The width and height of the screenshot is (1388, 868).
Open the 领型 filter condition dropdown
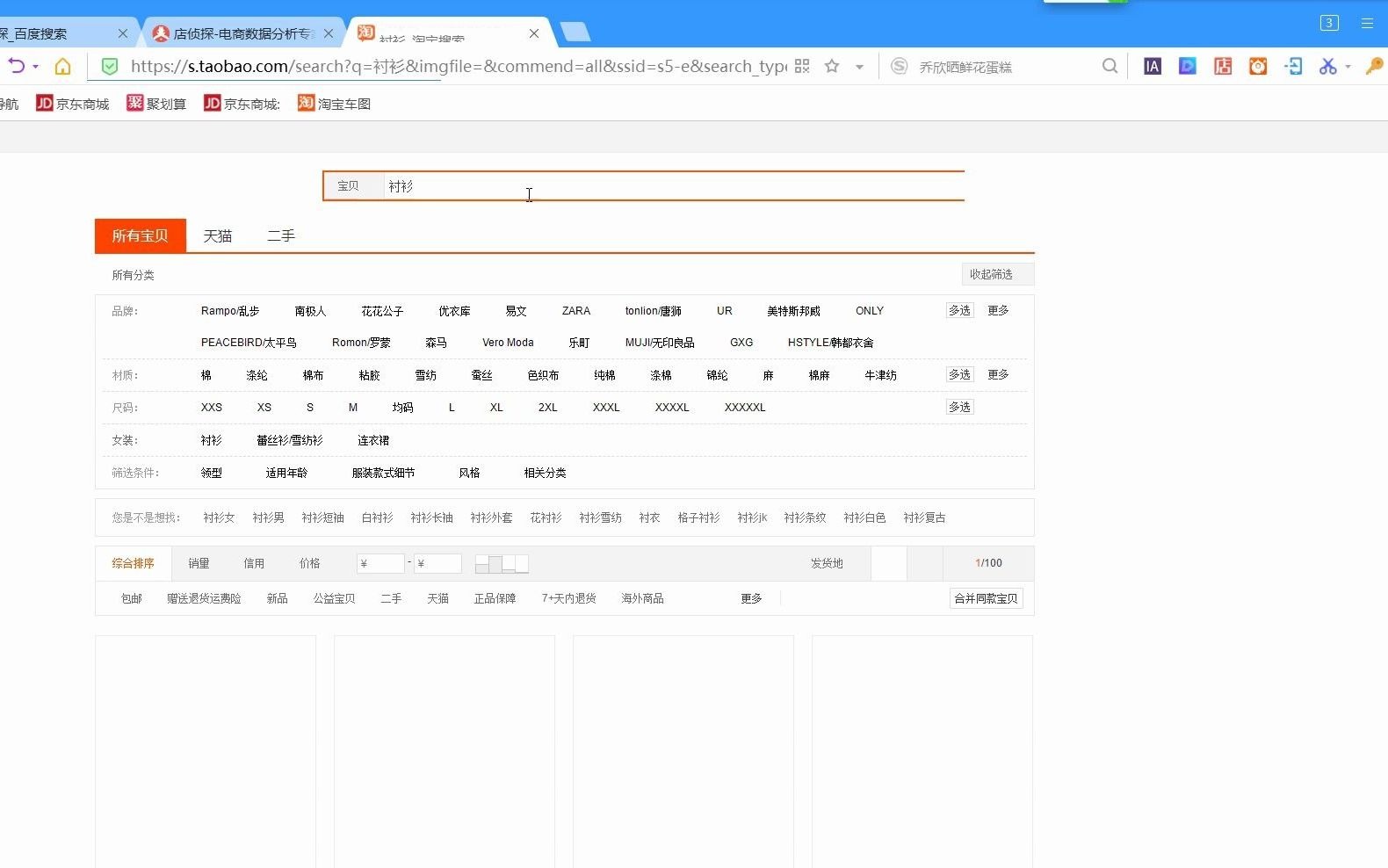point(211,473)
